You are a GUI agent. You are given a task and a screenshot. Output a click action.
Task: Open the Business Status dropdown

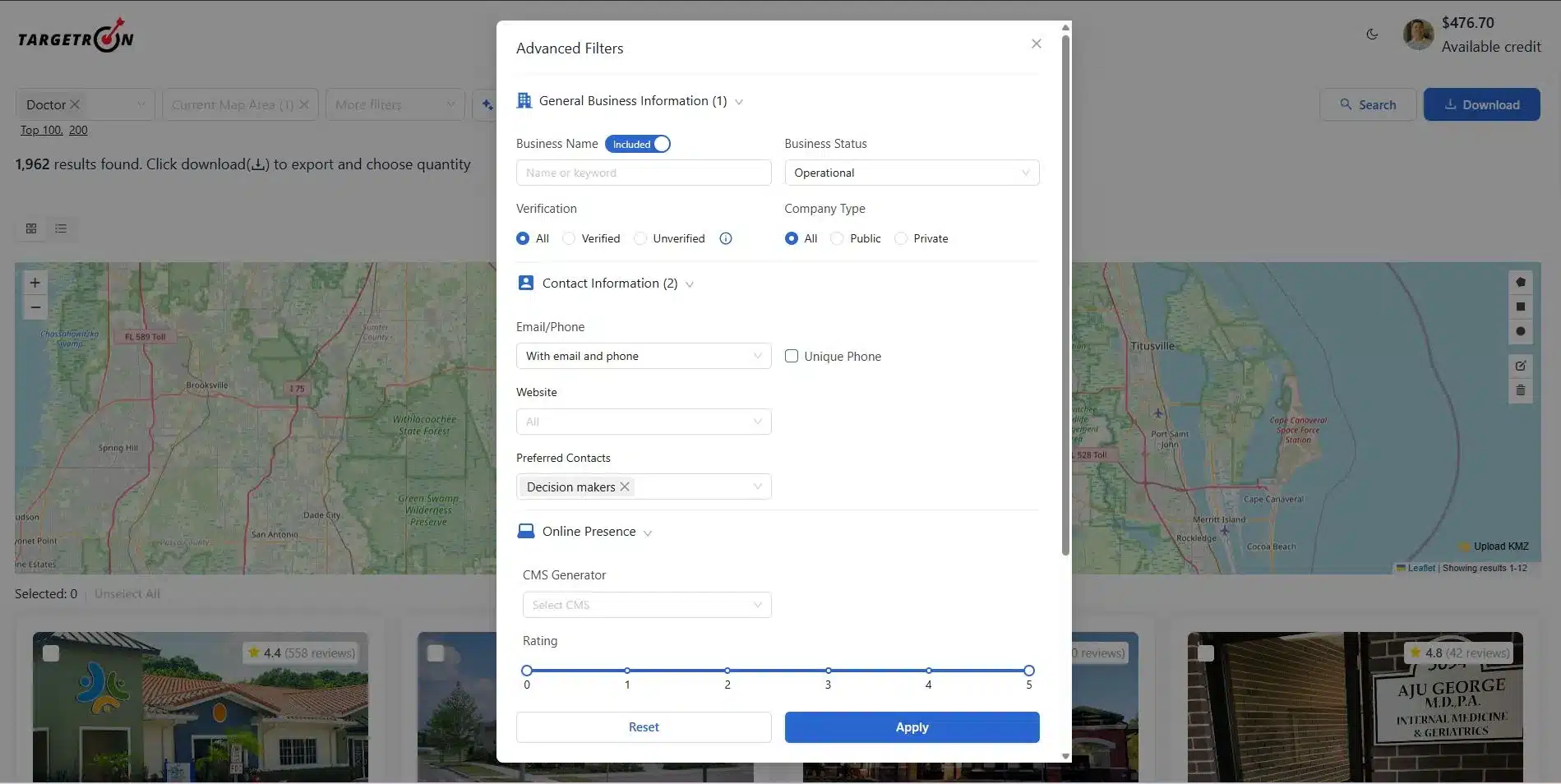911,173
